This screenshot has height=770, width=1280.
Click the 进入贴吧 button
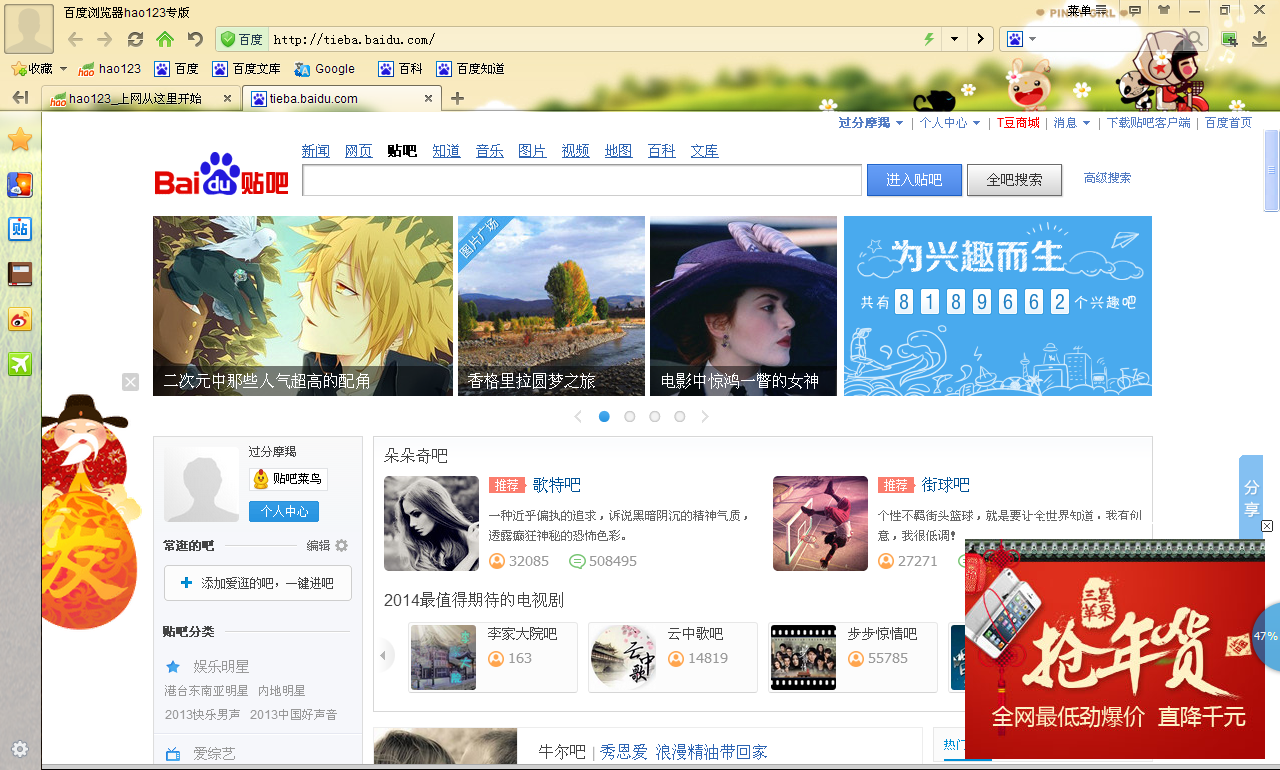pos(914,180)
